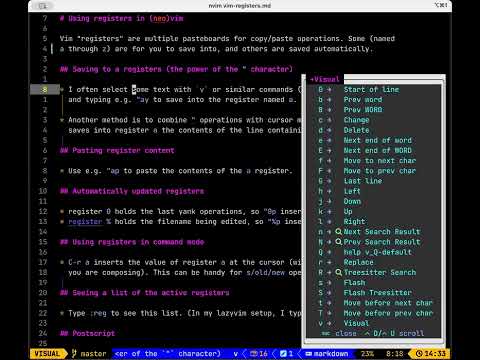The width and height of the screenshot is (480, 360).
Task: Select the Last line entry
Action: coord(363,181)
